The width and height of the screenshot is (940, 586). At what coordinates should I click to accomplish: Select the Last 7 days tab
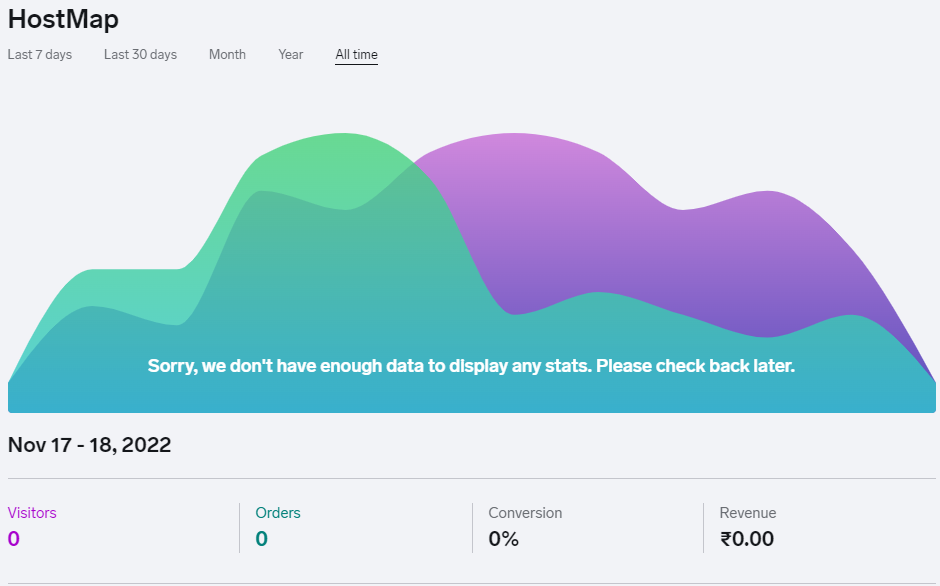(x=40, y=55)
